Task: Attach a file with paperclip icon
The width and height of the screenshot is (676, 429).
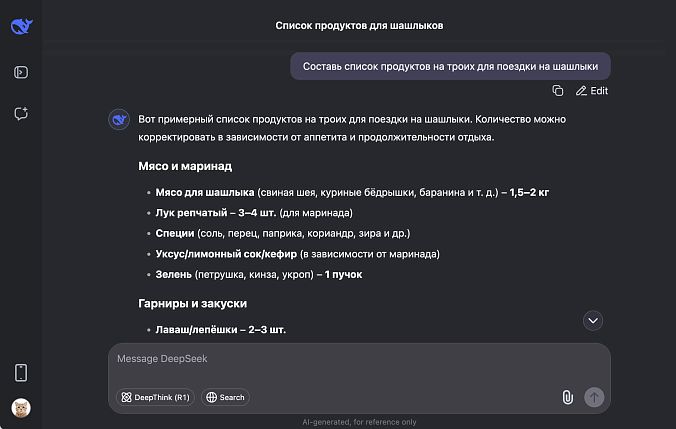Action: coord(567,397)
